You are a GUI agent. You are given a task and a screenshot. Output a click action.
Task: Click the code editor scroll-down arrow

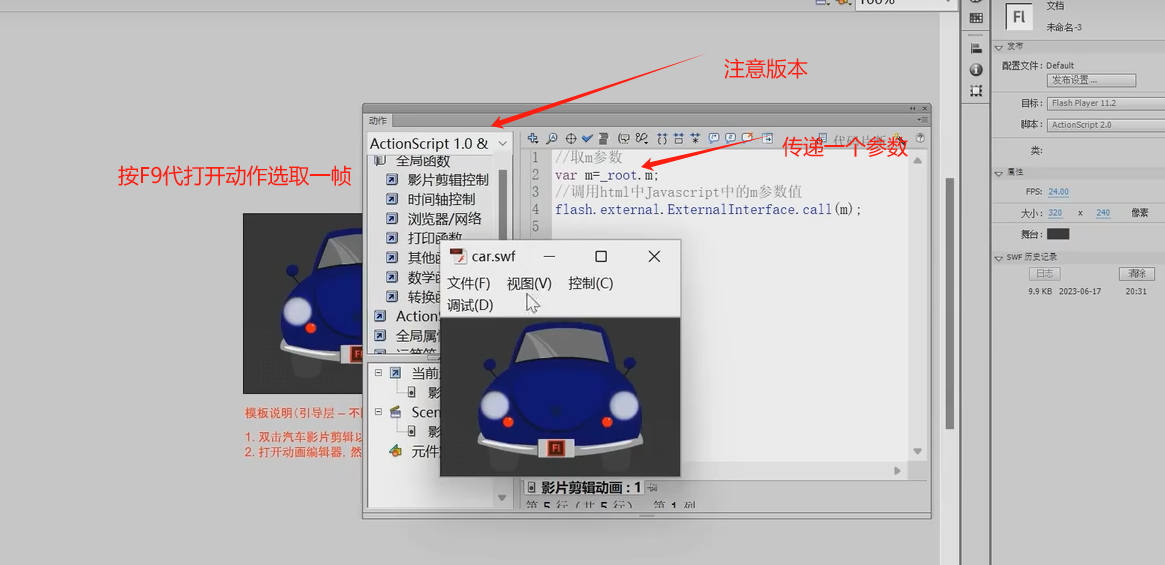(918, 451)
